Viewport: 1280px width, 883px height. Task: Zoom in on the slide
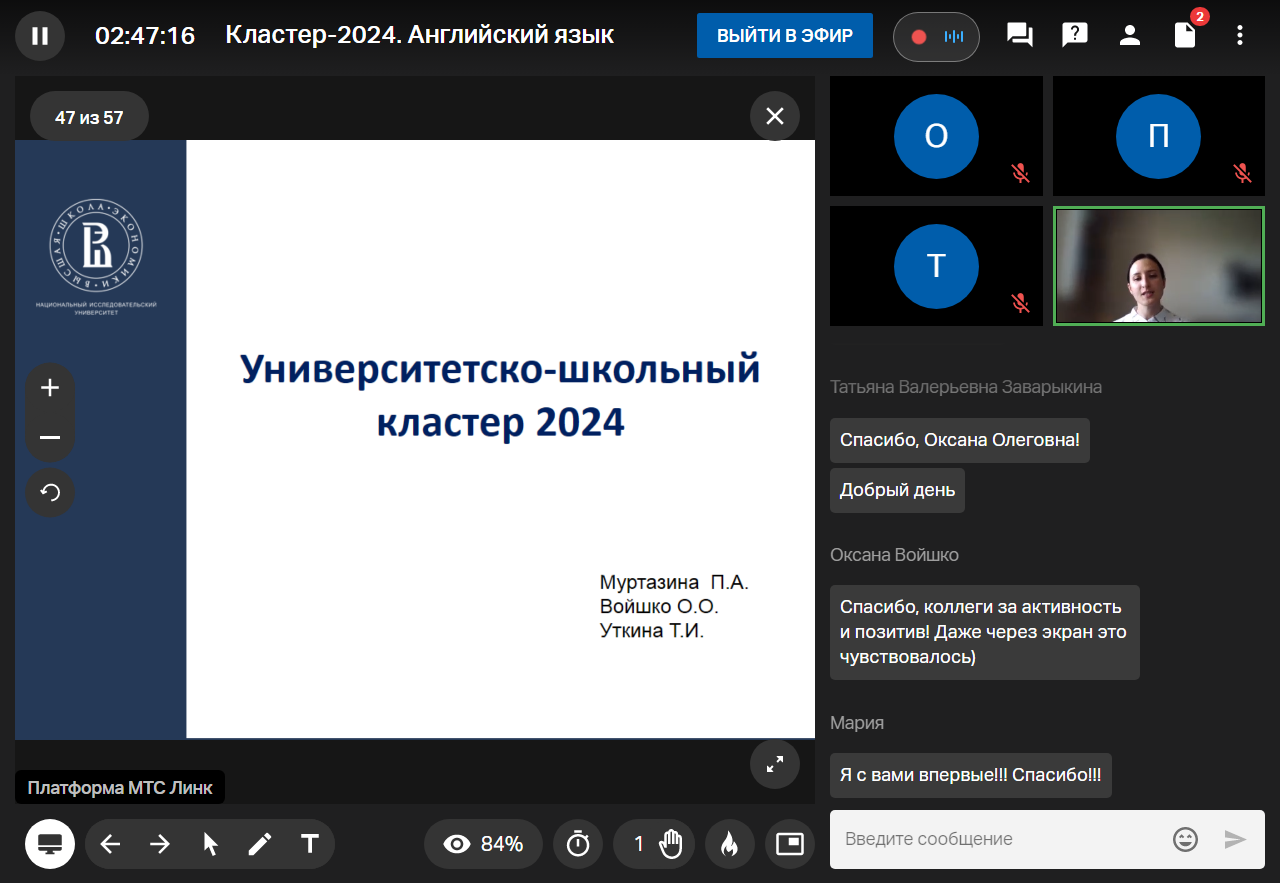50,388
